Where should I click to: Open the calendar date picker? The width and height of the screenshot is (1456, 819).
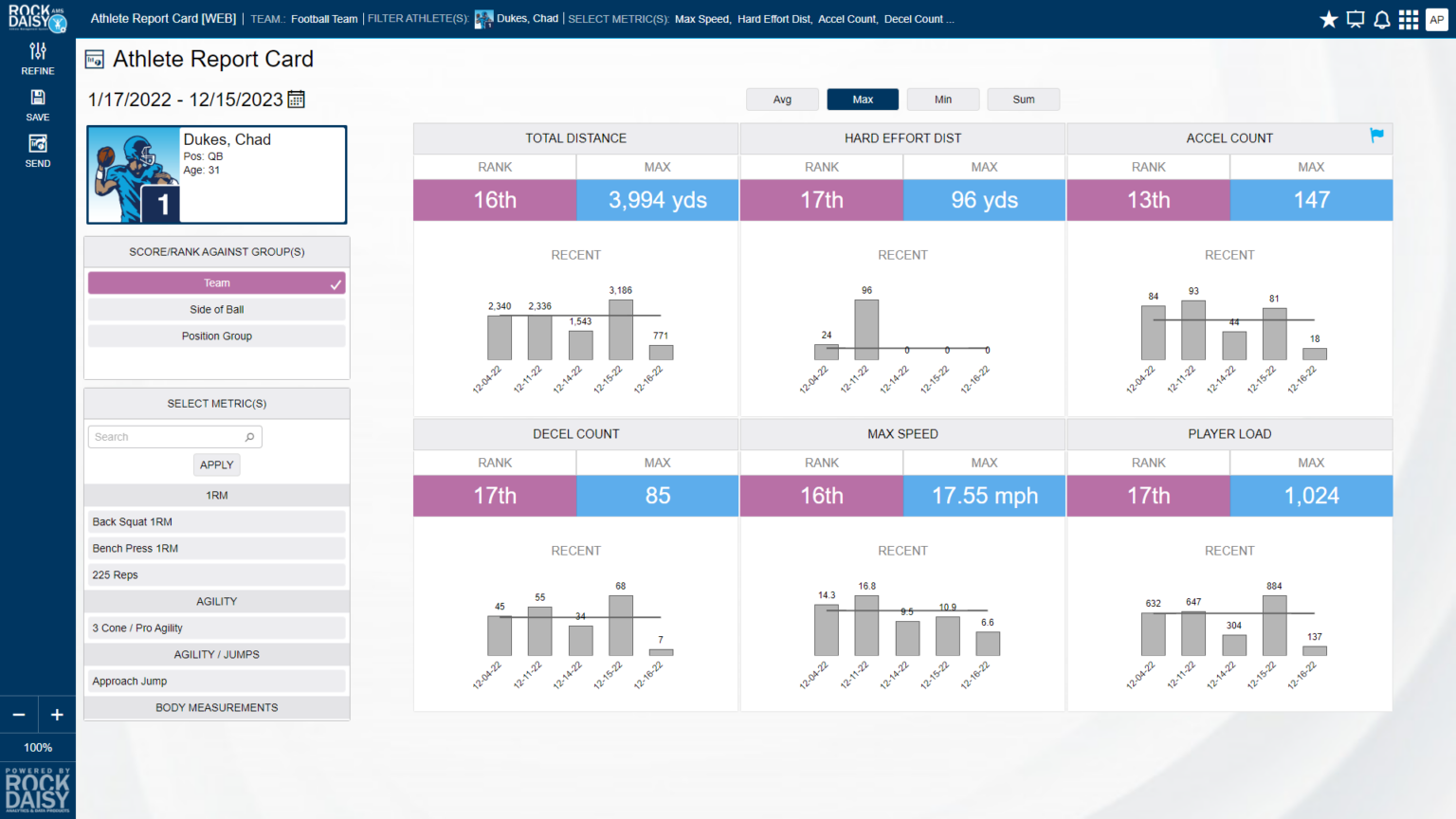[x=295, y=99]
